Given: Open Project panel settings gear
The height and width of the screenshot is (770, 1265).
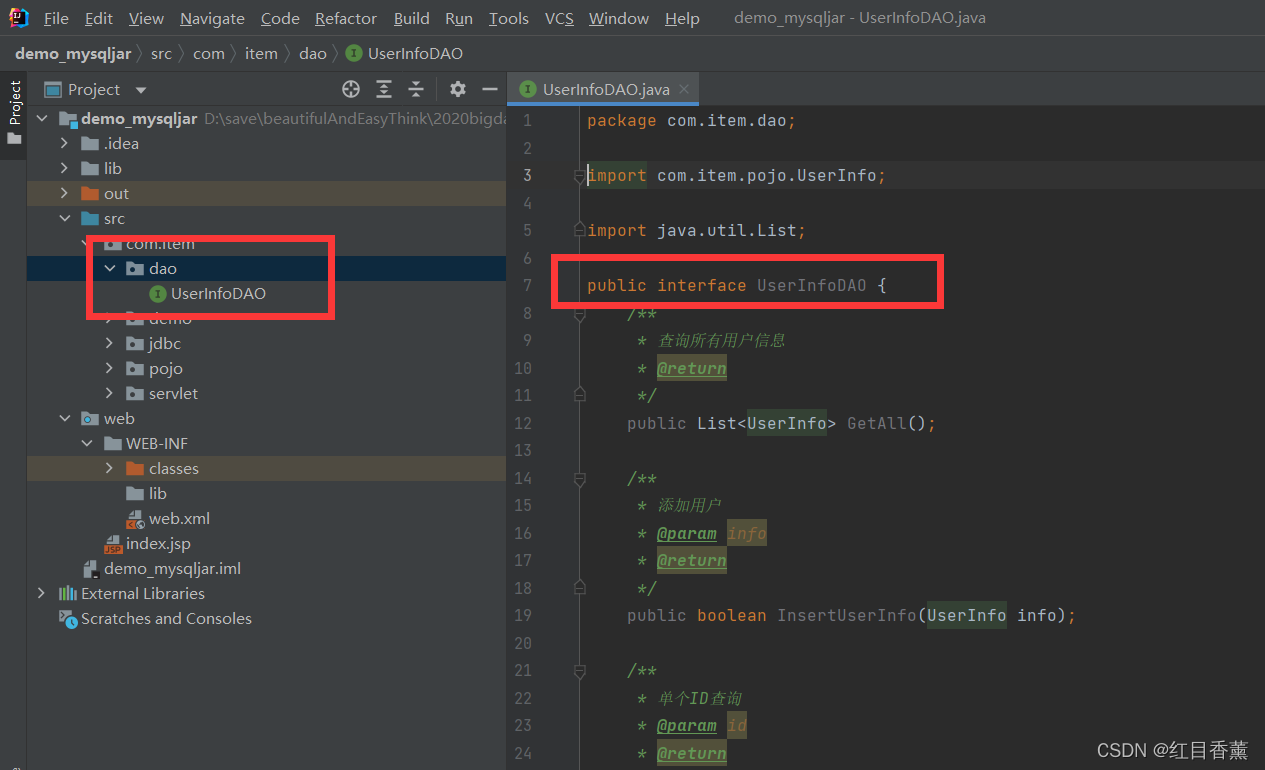Looking at the screenshot, I should click(x=458, y=89).
